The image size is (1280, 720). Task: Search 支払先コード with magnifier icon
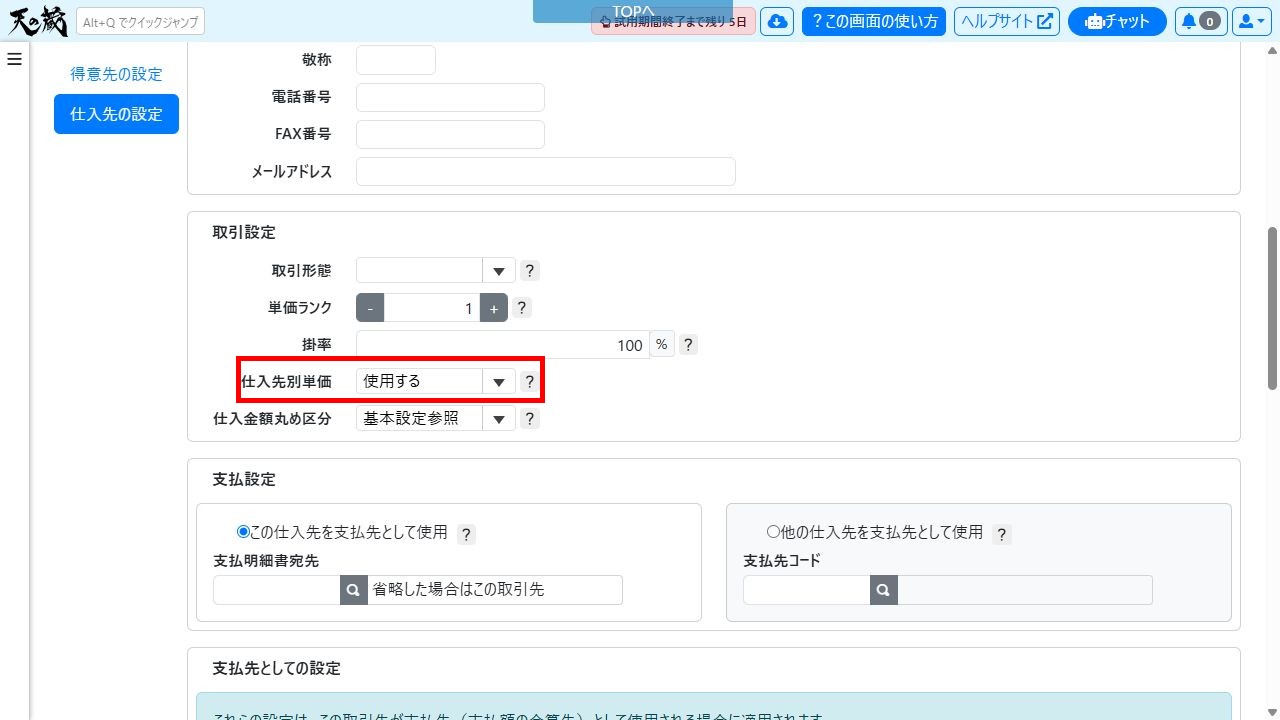(884, 590)
